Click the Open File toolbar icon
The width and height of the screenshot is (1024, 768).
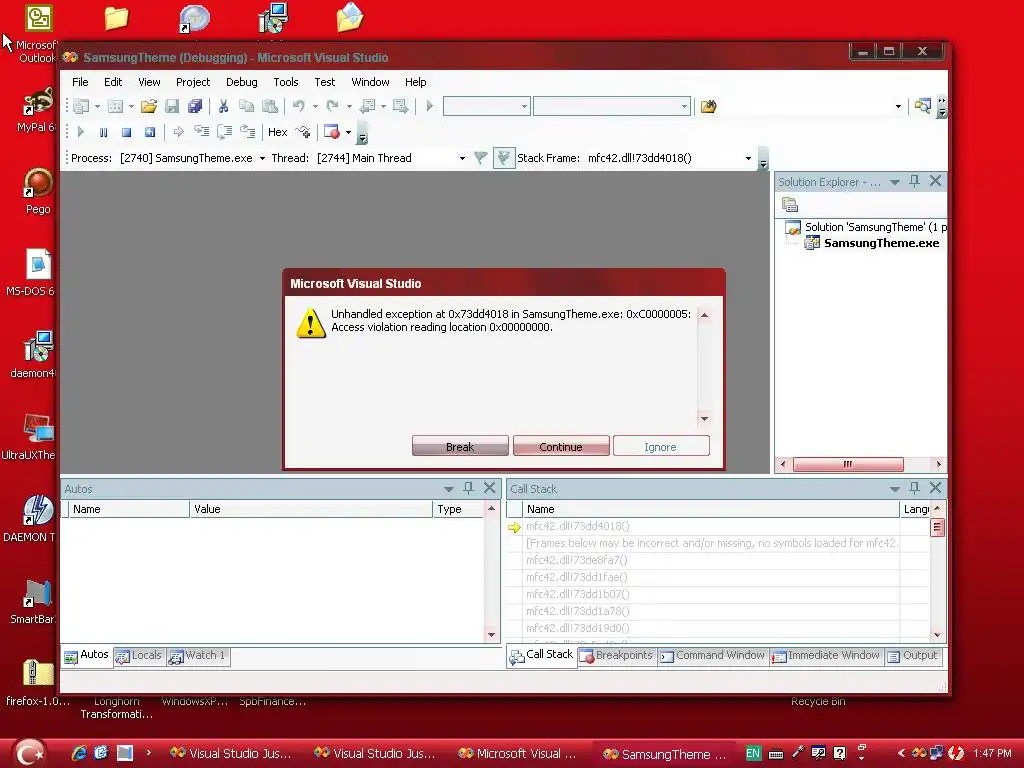coord(149,106)
